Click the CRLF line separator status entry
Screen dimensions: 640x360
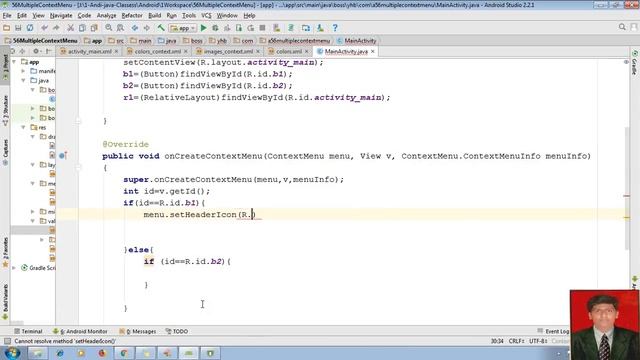(516, 341)
